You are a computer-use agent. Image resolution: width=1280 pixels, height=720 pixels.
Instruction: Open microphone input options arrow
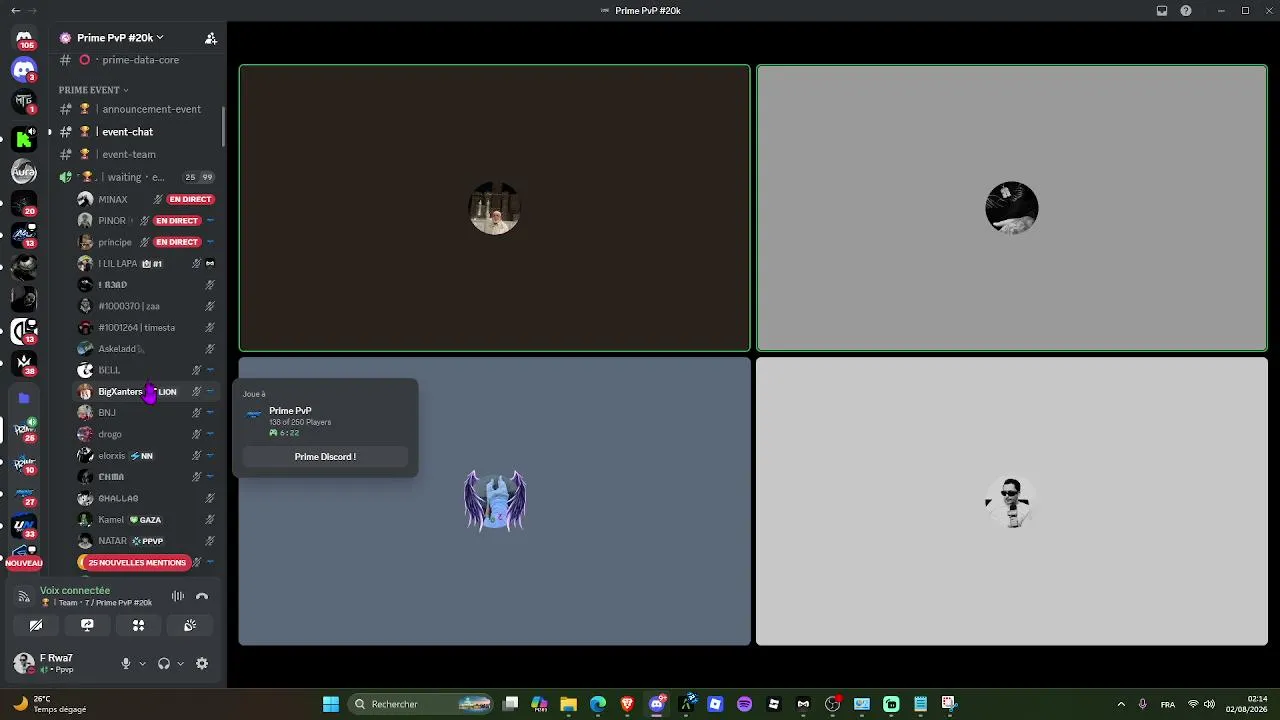(x=142, y=663)
